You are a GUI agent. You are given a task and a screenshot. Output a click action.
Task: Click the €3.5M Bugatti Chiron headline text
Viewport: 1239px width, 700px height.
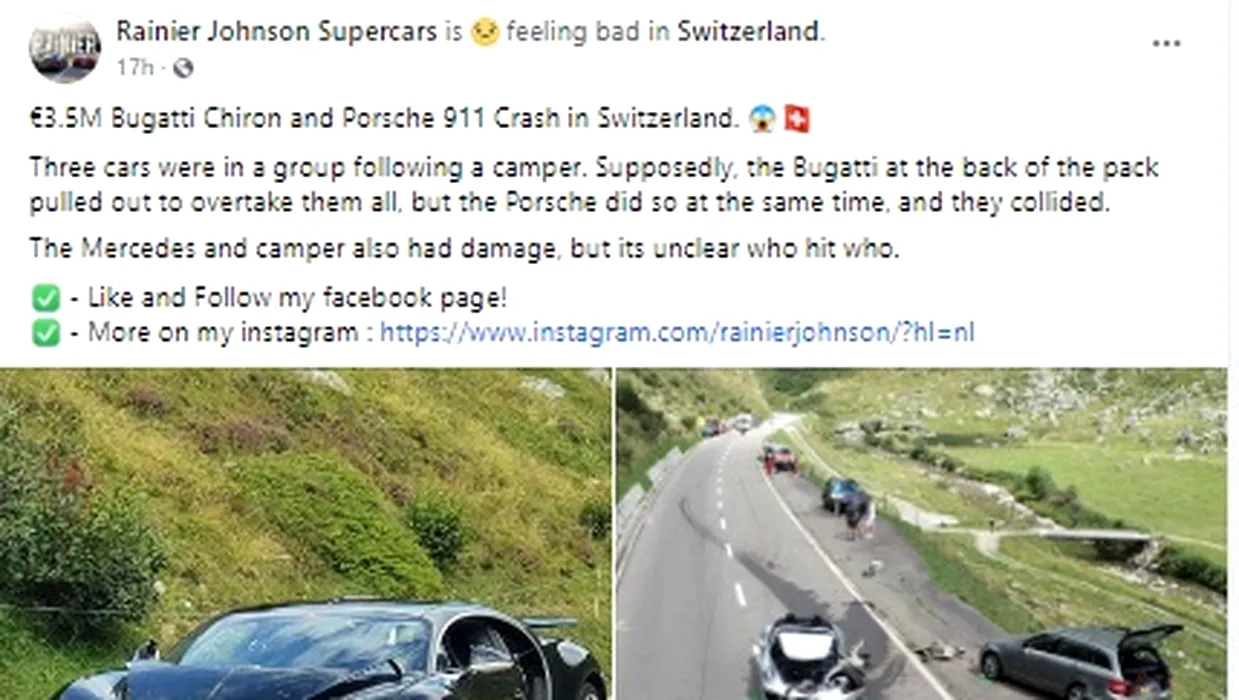(x=384, y=119)
